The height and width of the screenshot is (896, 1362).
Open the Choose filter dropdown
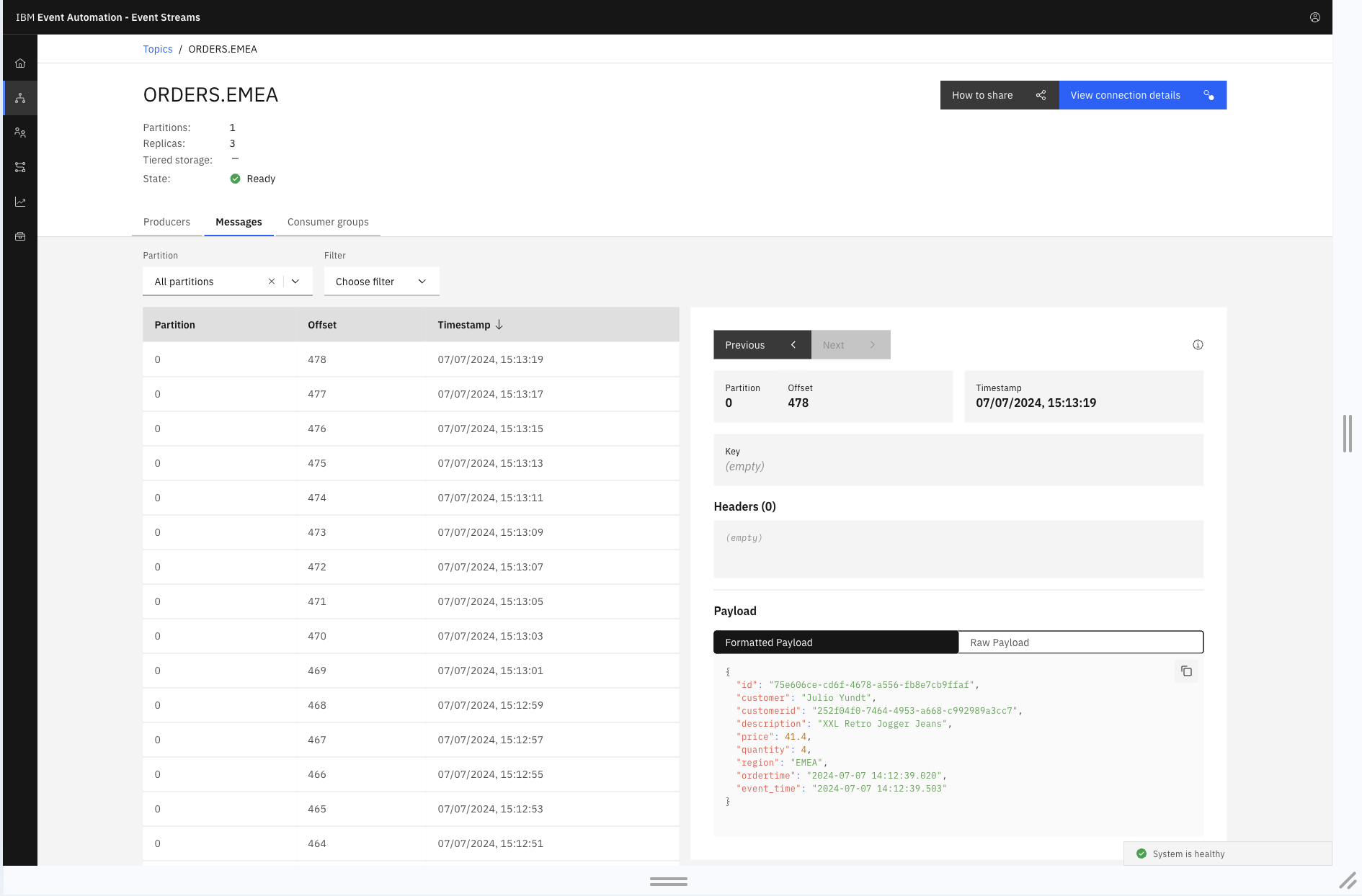(x=382, y=282)
